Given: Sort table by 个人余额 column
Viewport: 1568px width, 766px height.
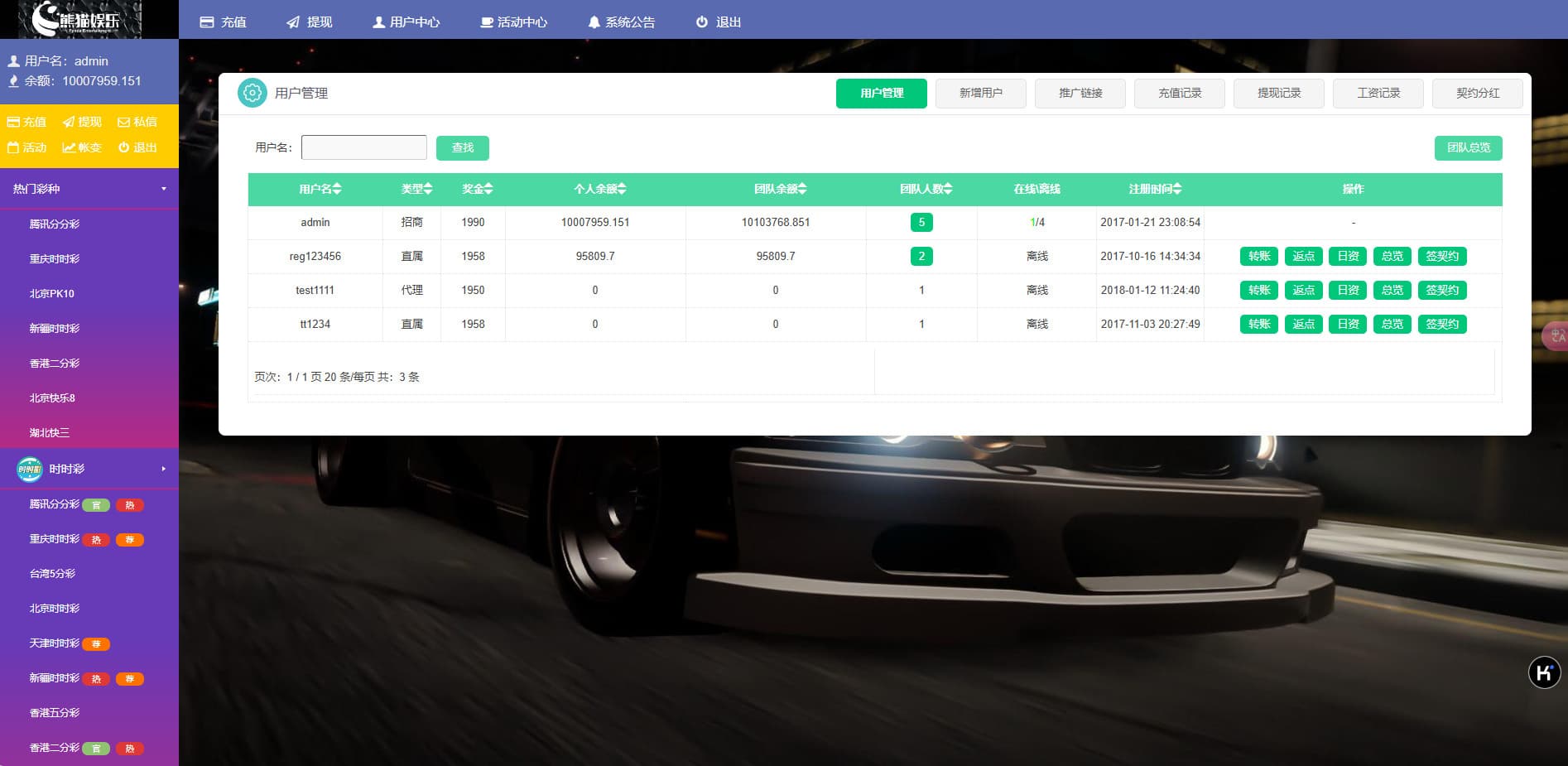Looking at the screenshot, I should click(x=599, y=189).
